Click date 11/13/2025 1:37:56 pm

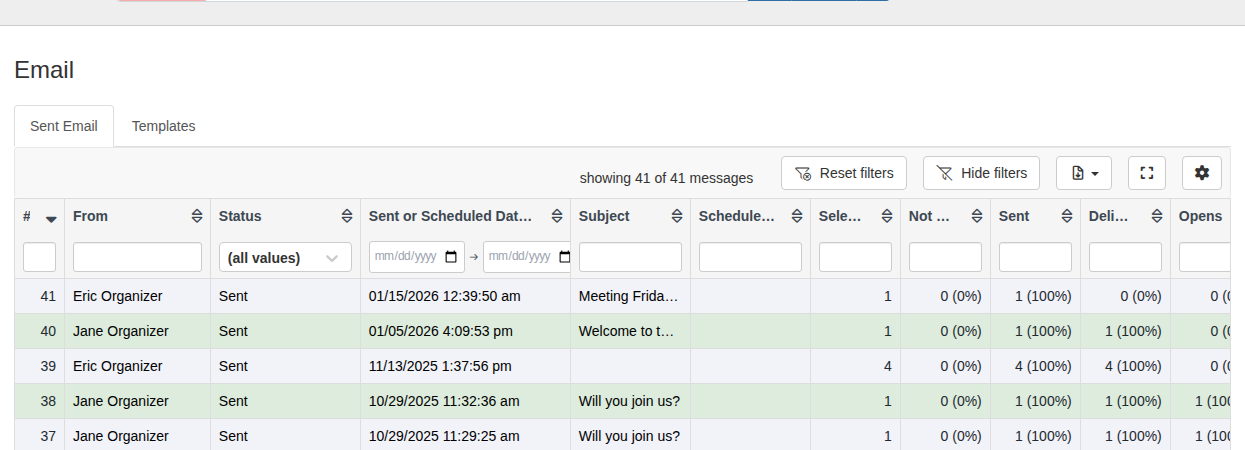[x=440, y=366]
